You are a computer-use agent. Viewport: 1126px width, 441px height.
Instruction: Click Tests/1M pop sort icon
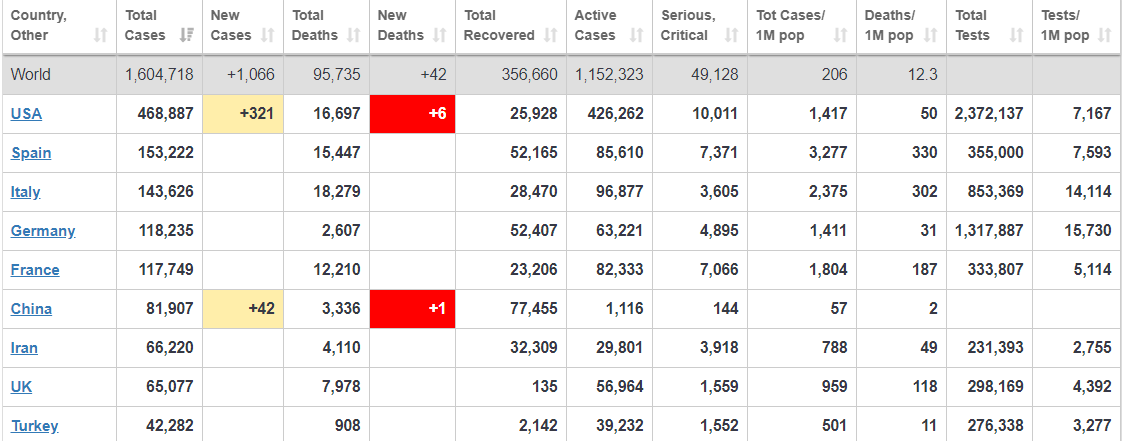[x=1104, y=36]
